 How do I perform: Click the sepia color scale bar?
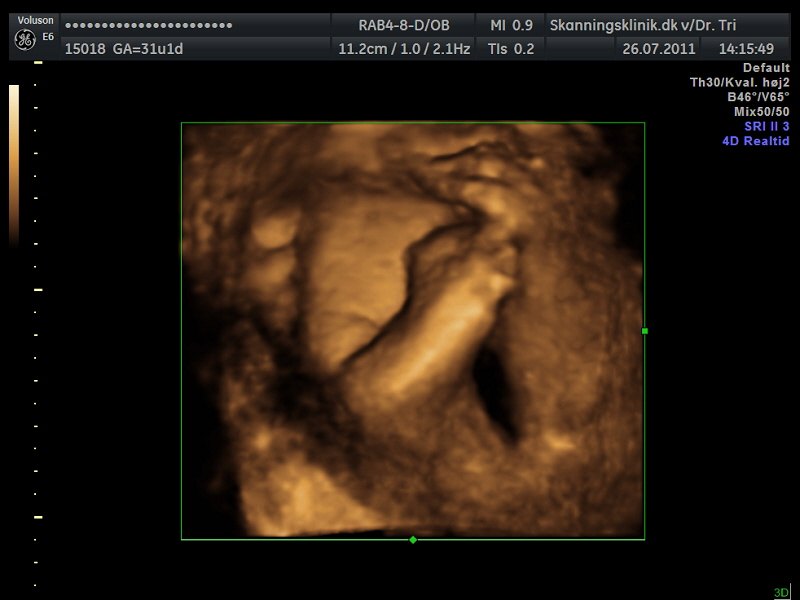click(14, 165)
